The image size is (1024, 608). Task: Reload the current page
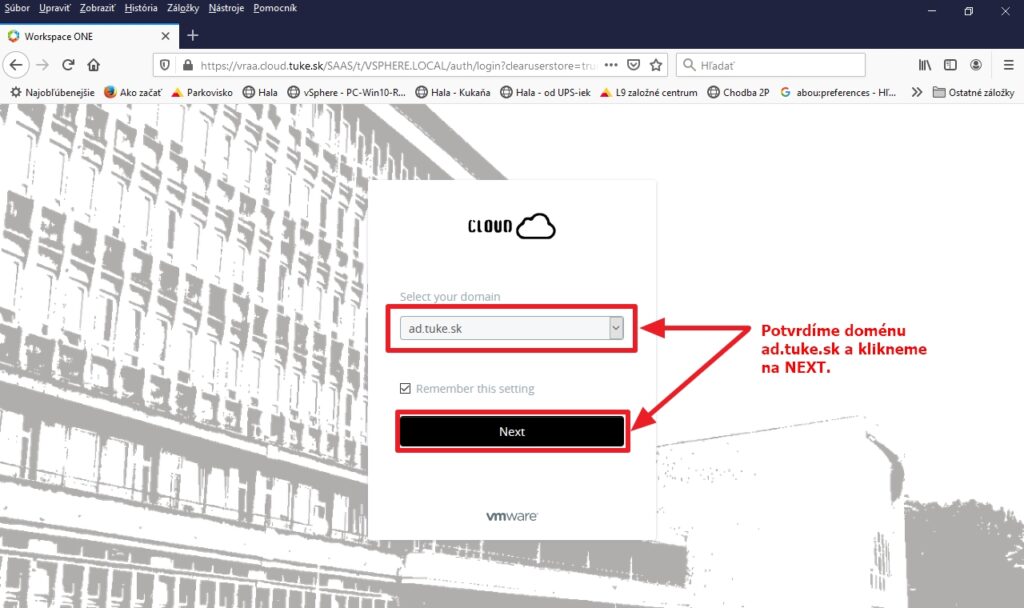pos(68,65)
